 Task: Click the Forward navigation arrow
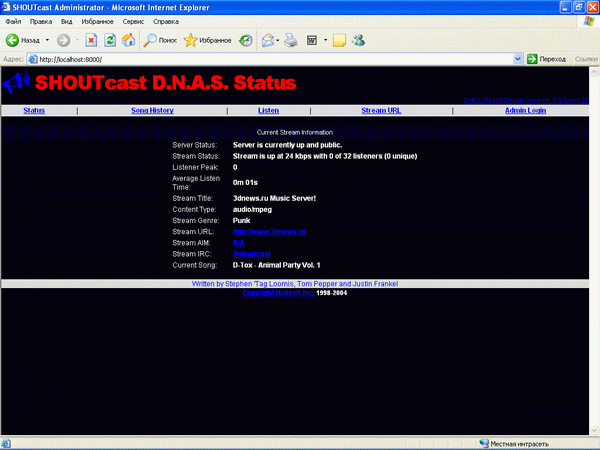[63, 41]
